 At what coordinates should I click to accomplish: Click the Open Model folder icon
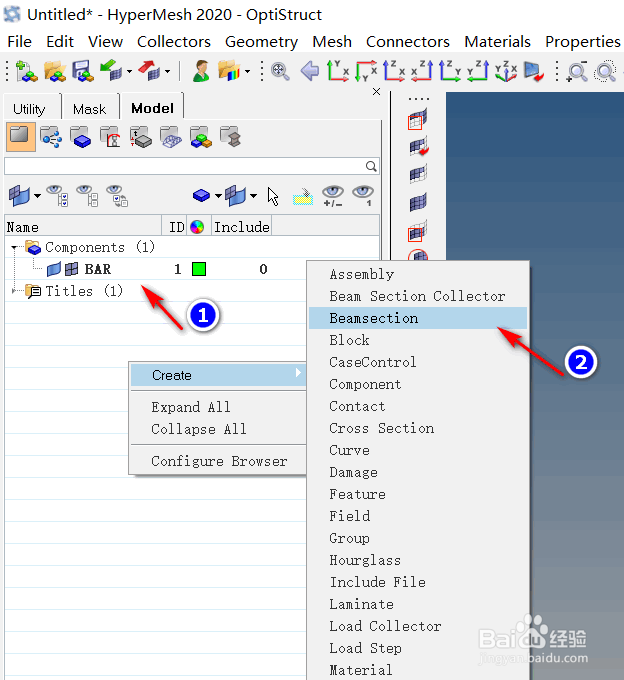coord(55,71)
